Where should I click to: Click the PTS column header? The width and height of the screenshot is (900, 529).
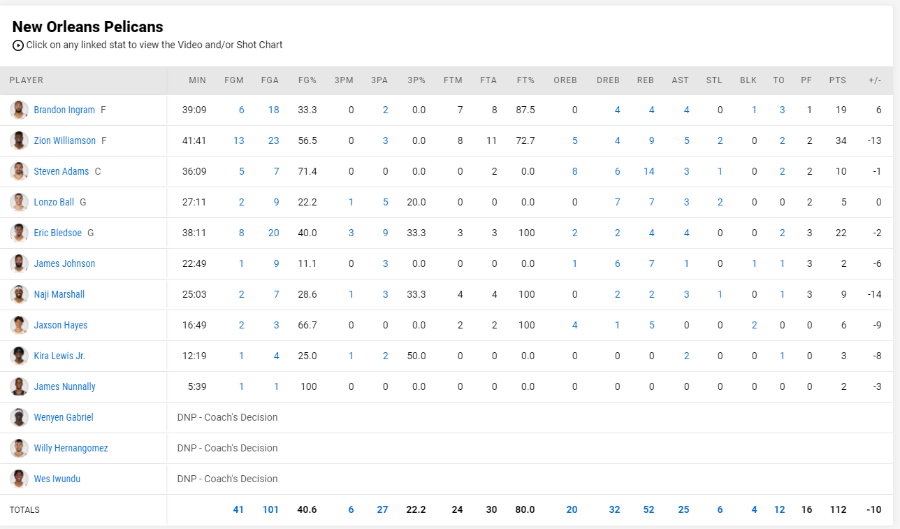[x=837, y=80]
